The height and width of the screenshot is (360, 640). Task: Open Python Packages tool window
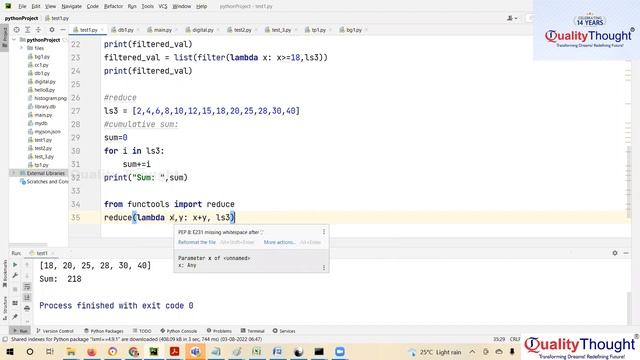(104, 331)
